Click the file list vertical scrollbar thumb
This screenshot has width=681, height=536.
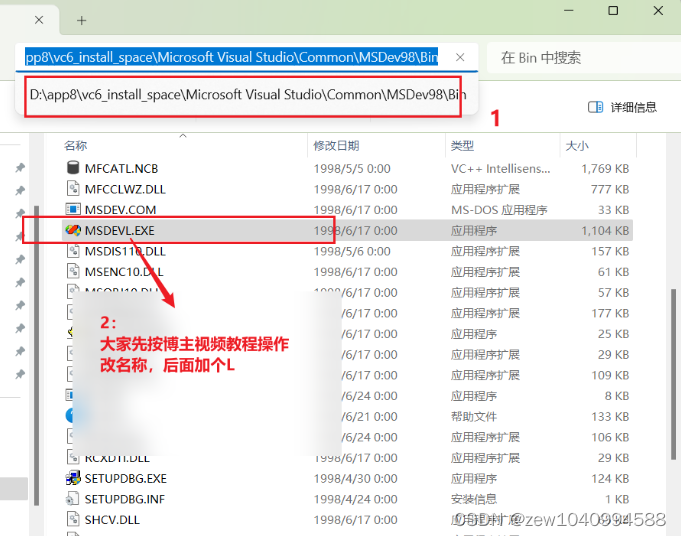[x=673, y=374]
